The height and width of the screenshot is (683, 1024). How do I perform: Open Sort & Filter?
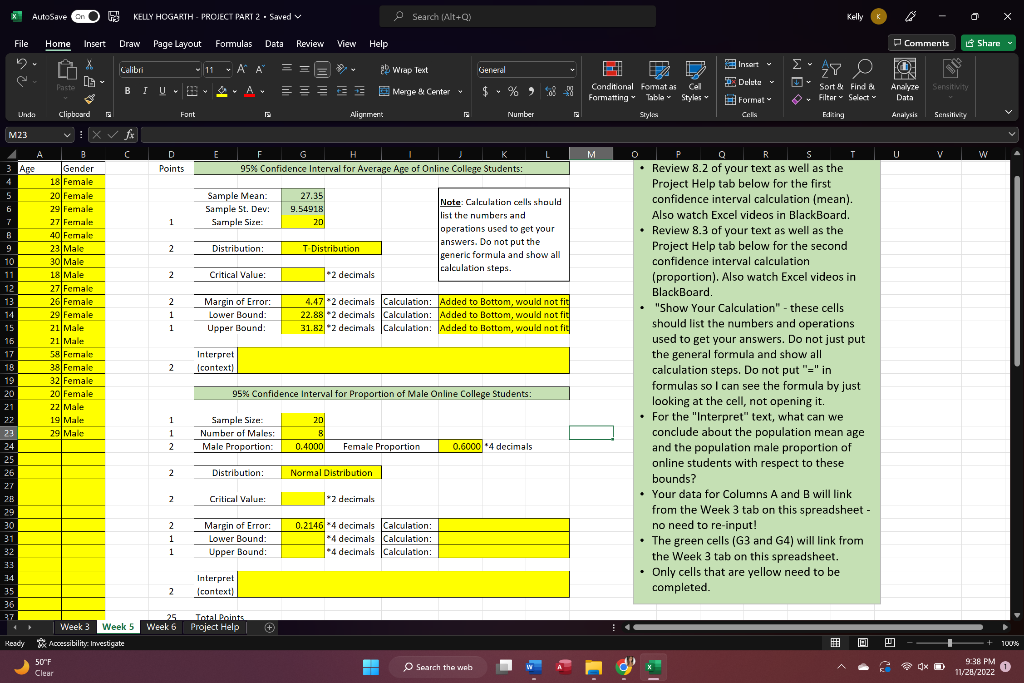pos(831,81)
